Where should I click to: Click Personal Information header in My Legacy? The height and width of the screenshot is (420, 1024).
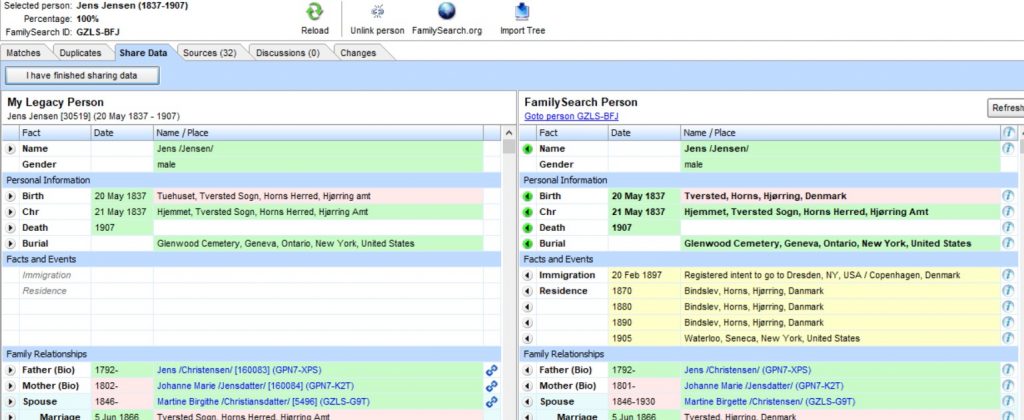(251, 180)
